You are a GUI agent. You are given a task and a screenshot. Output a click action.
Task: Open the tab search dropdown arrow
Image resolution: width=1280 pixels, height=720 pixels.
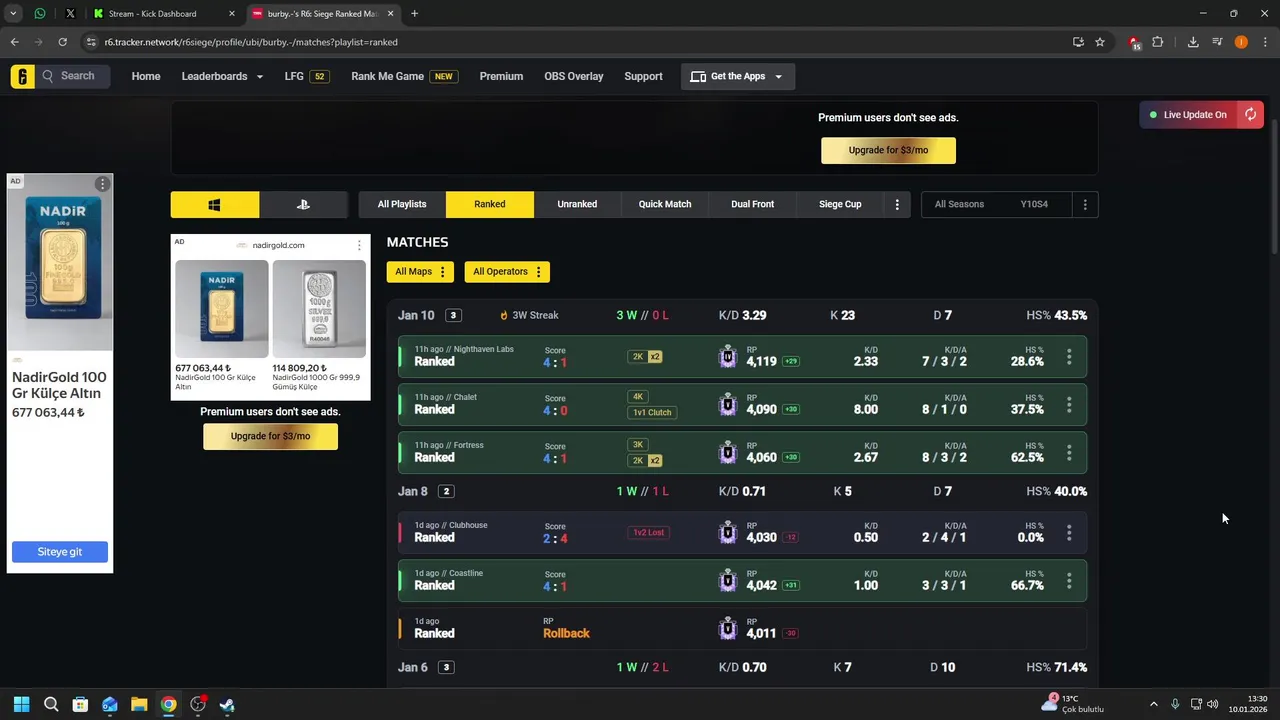tap(14, 14)
